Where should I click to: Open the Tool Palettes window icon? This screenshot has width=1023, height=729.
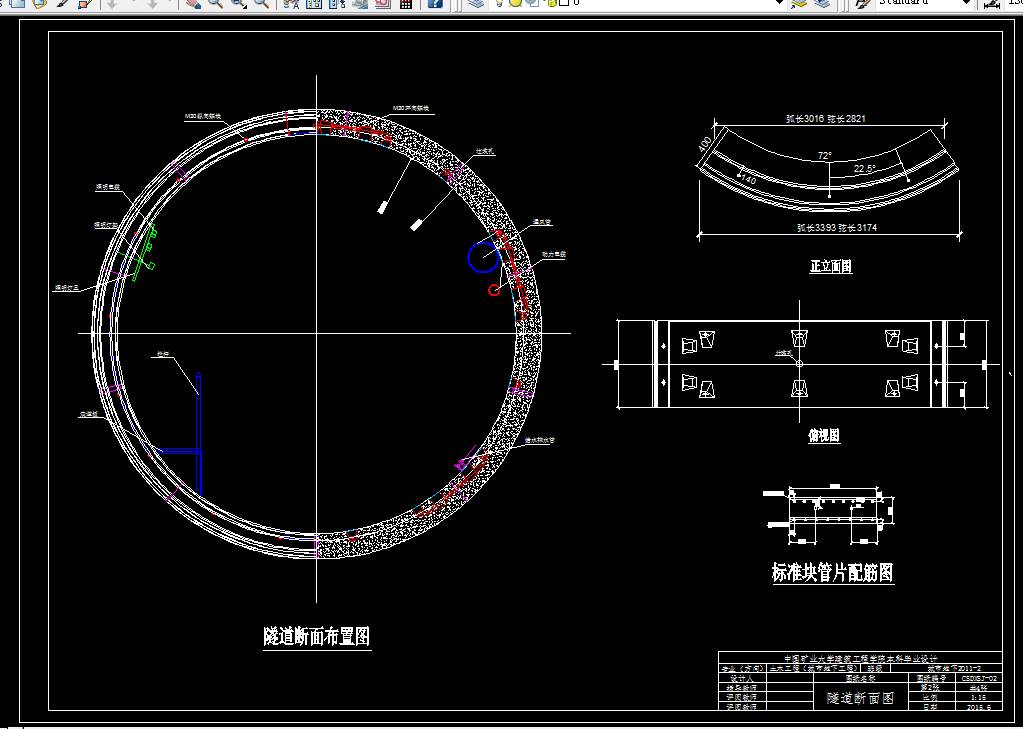click(x=337, y=3)
